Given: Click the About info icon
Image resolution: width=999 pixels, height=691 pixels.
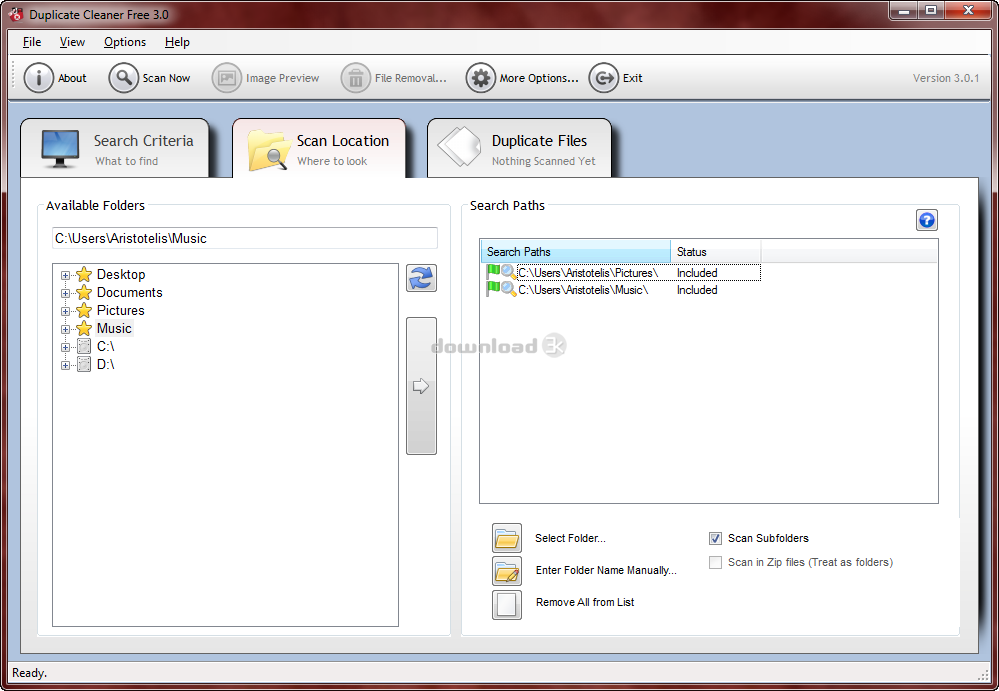Looking at the screenshot, I should [x=38, y=78].
